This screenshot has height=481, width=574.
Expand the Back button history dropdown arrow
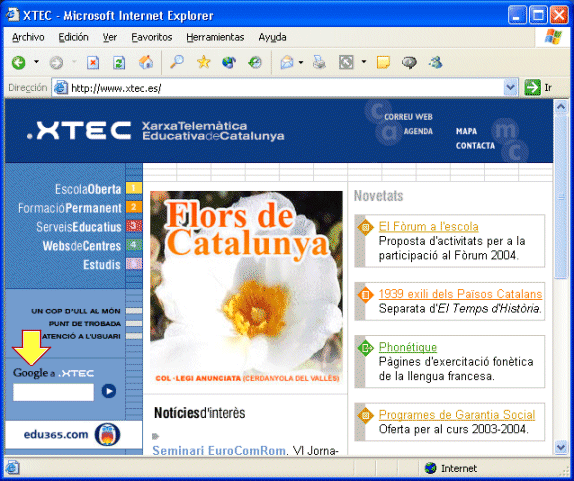(36, 61)
